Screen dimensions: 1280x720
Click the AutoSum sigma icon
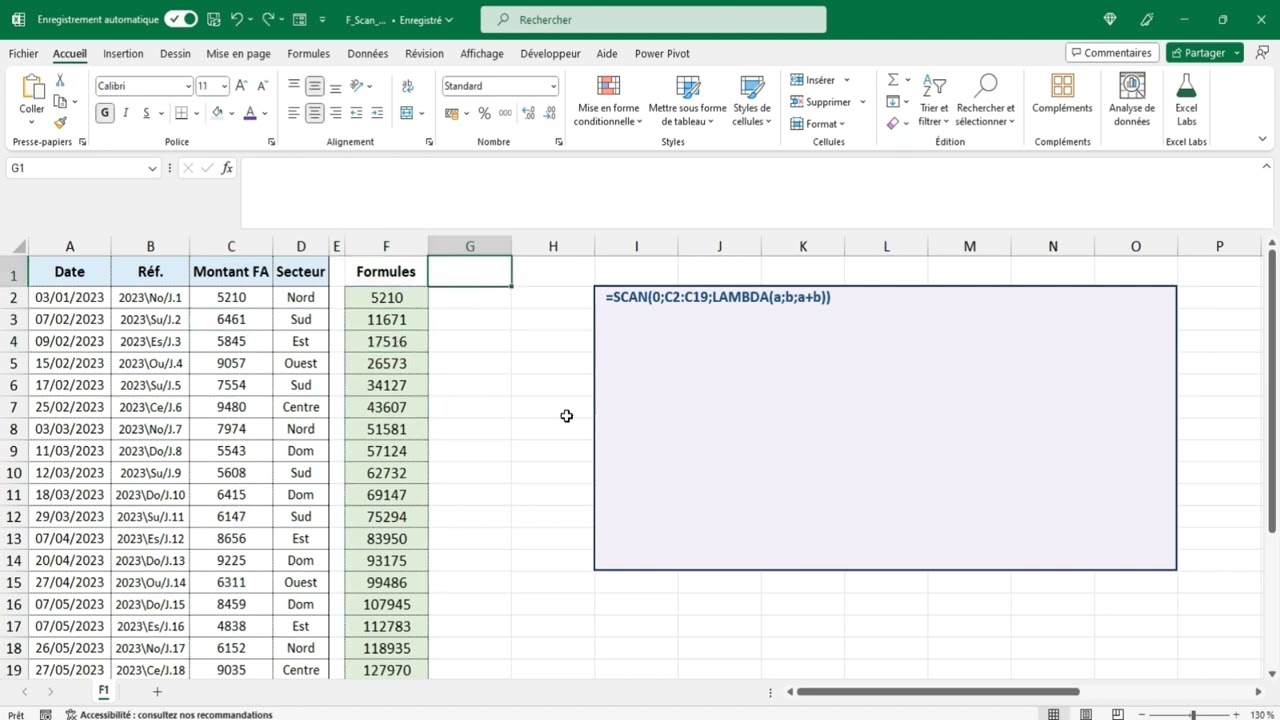point(893,80)
